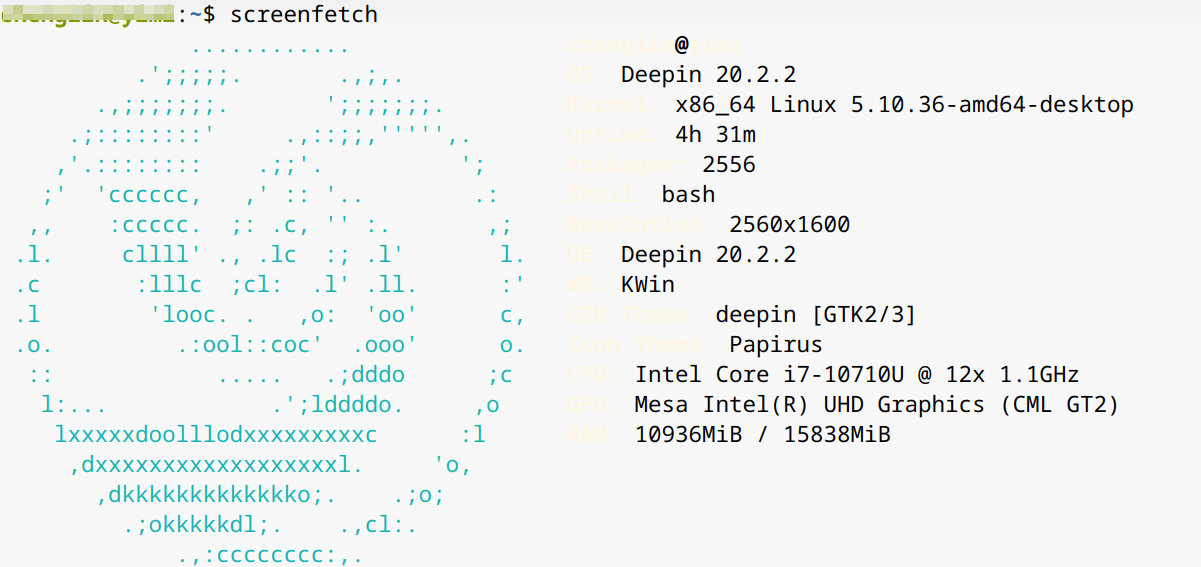Click the @ symbol in user header
The height and width of the screenshot is (567, 1201).
681,44
